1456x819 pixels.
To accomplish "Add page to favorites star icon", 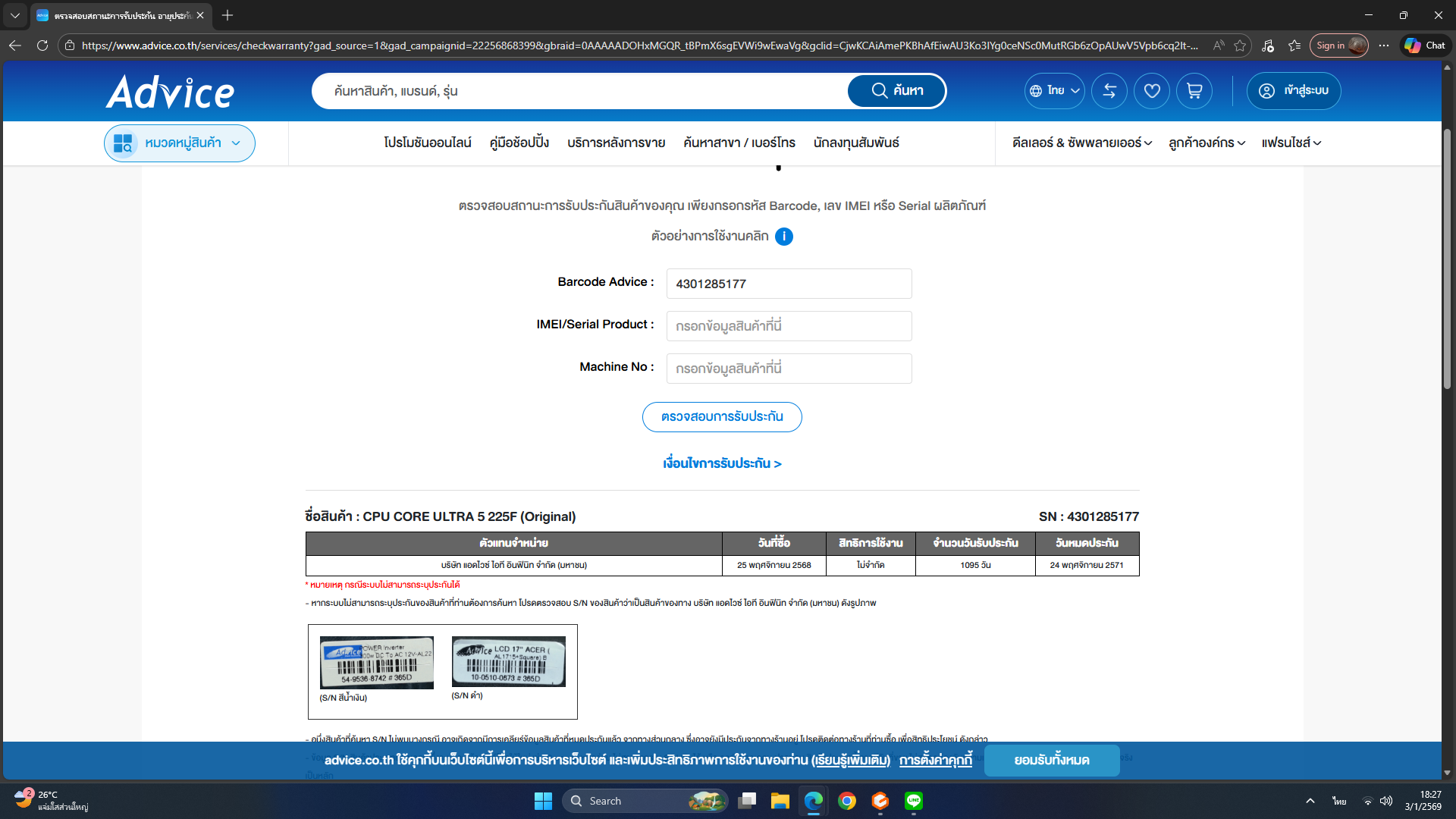I will point(1240,45).
